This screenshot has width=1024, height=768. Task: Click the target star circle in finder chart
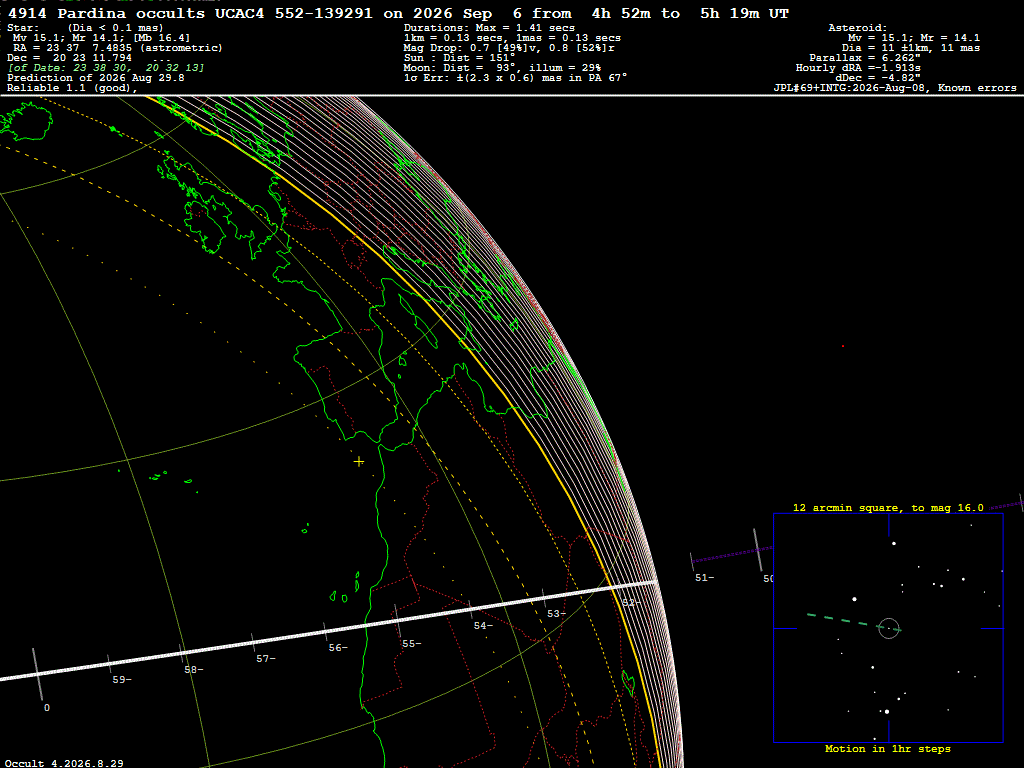tap(889, 628)
